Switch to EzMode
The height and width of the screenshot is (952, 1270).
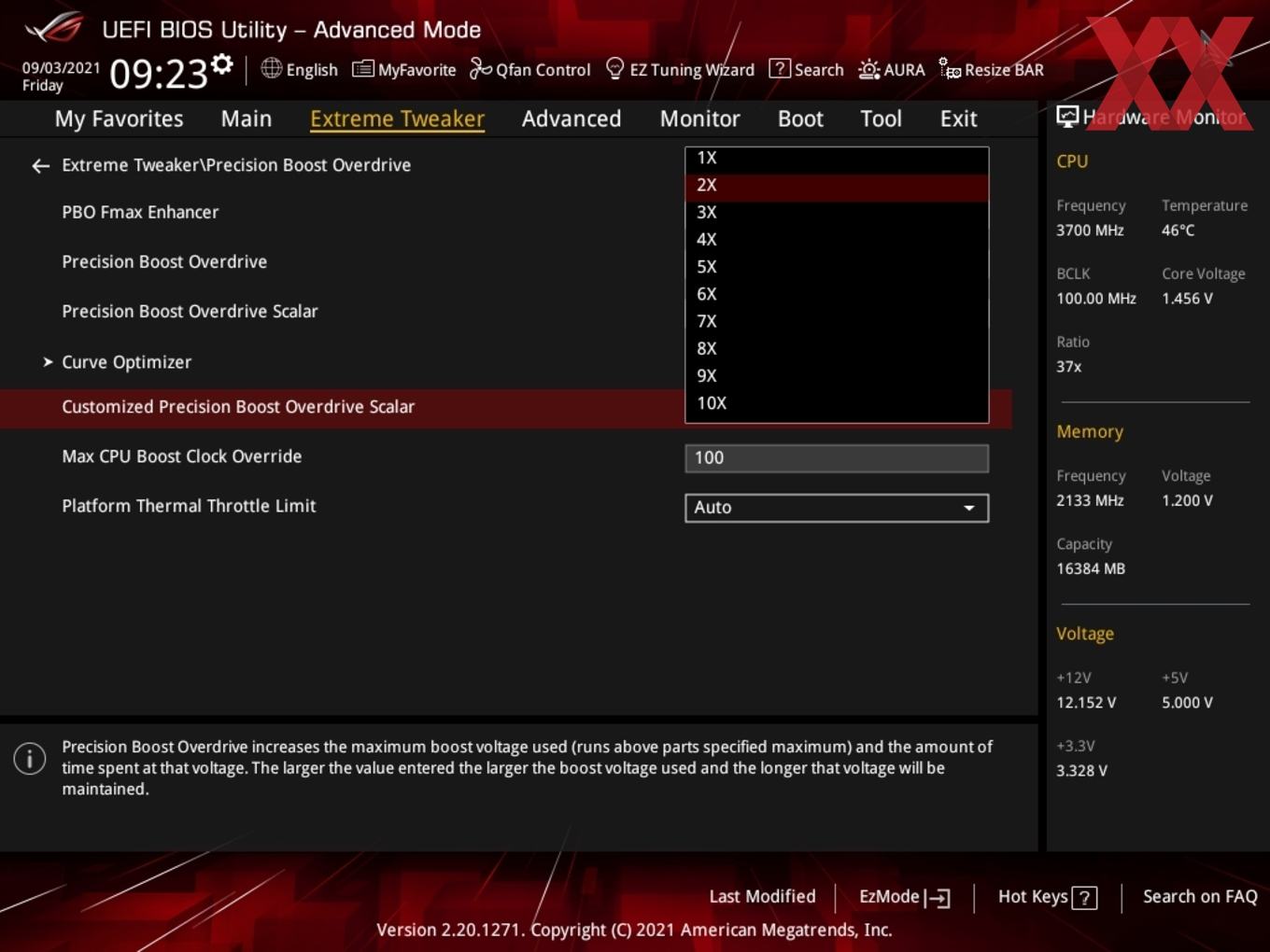[904, 897]
